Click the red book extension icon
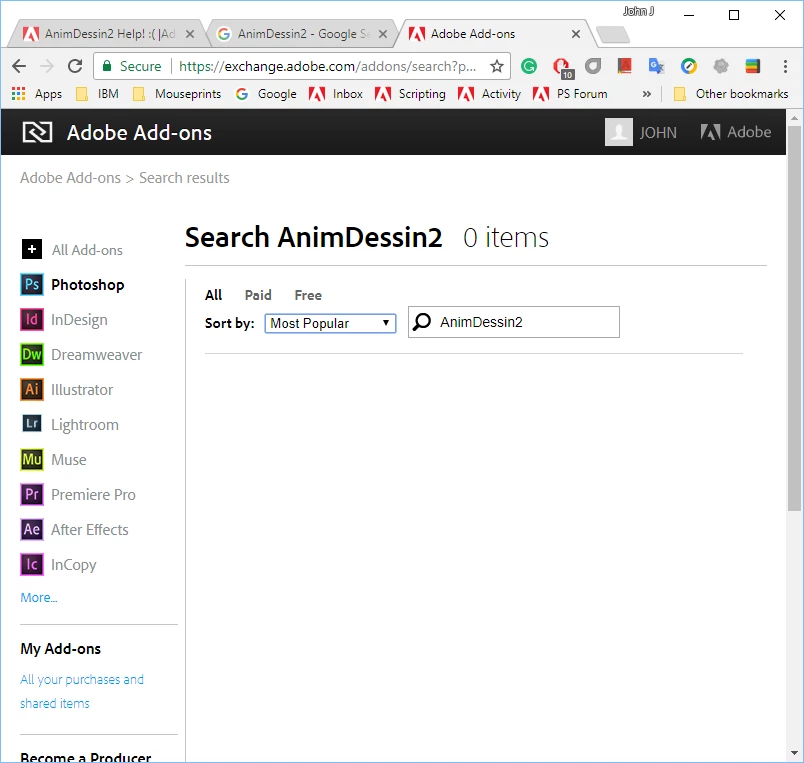Viewport: 804px width, 763px height. (625, 66)
